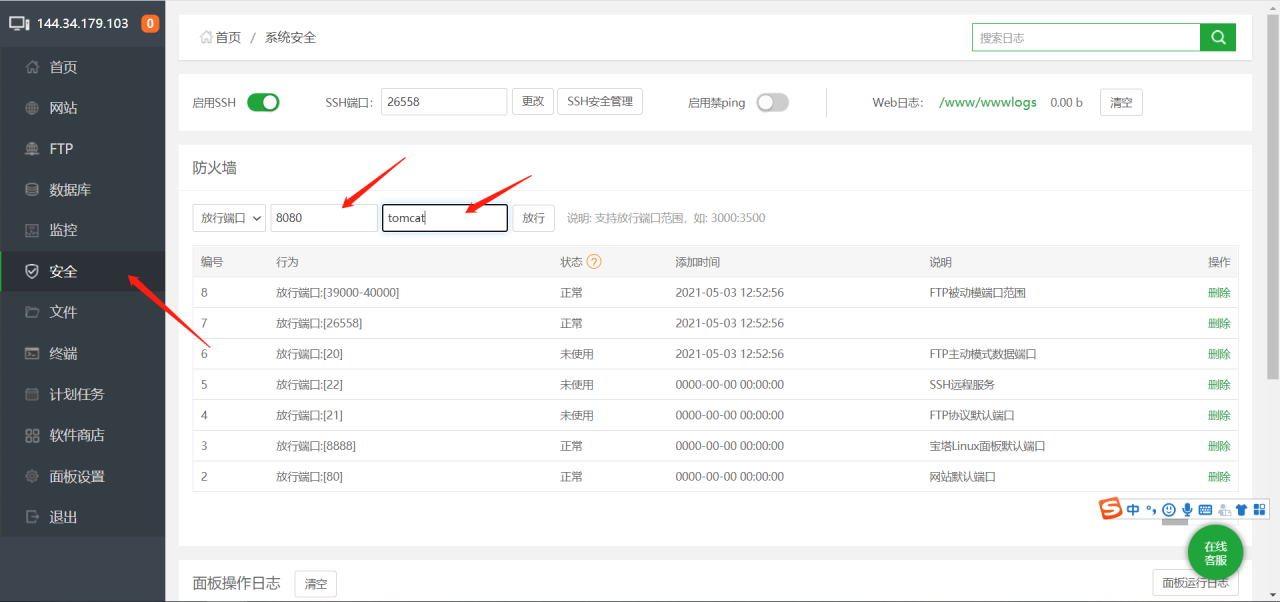The image size is (1280, 602).
Task: Open the Sogou toolbox grid icon
Action: coord(1258,509)
